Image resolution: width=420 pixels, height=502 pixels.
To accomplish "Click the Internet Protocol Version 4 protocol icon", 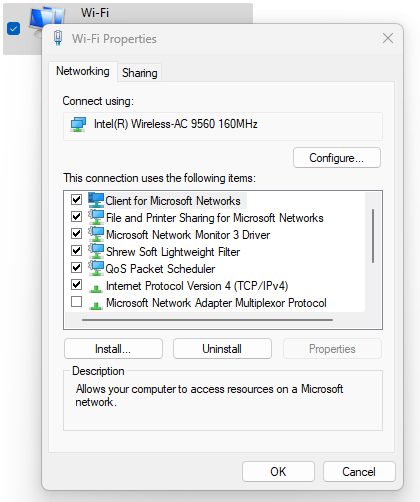I will pyautogui.click(x=96, y=288).
